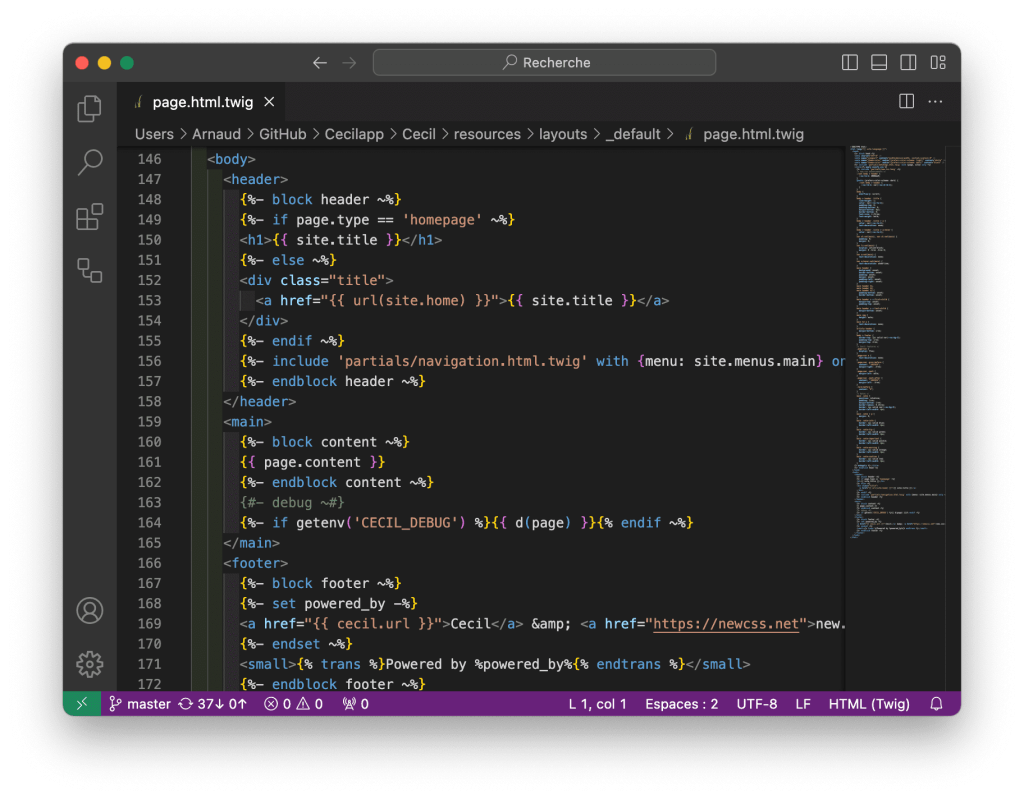Open the Accounts menu icon

coord(90,610)
